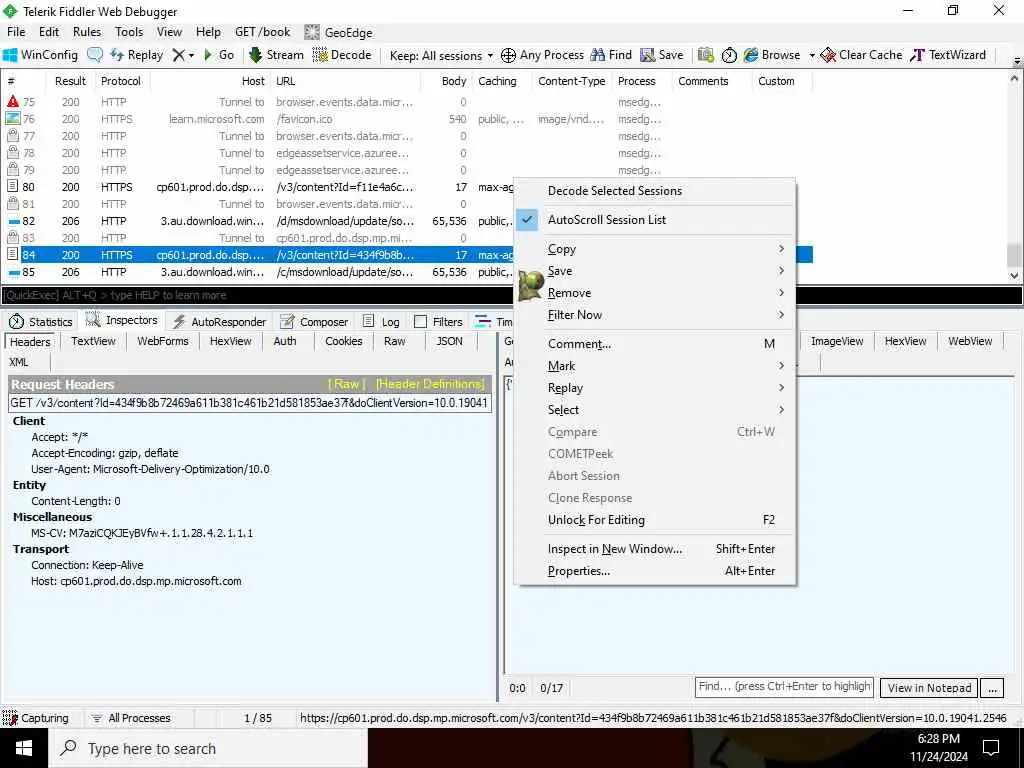Open the Log tab
The height and width of the screenshot is (768, 1024).
click(381, 321)
